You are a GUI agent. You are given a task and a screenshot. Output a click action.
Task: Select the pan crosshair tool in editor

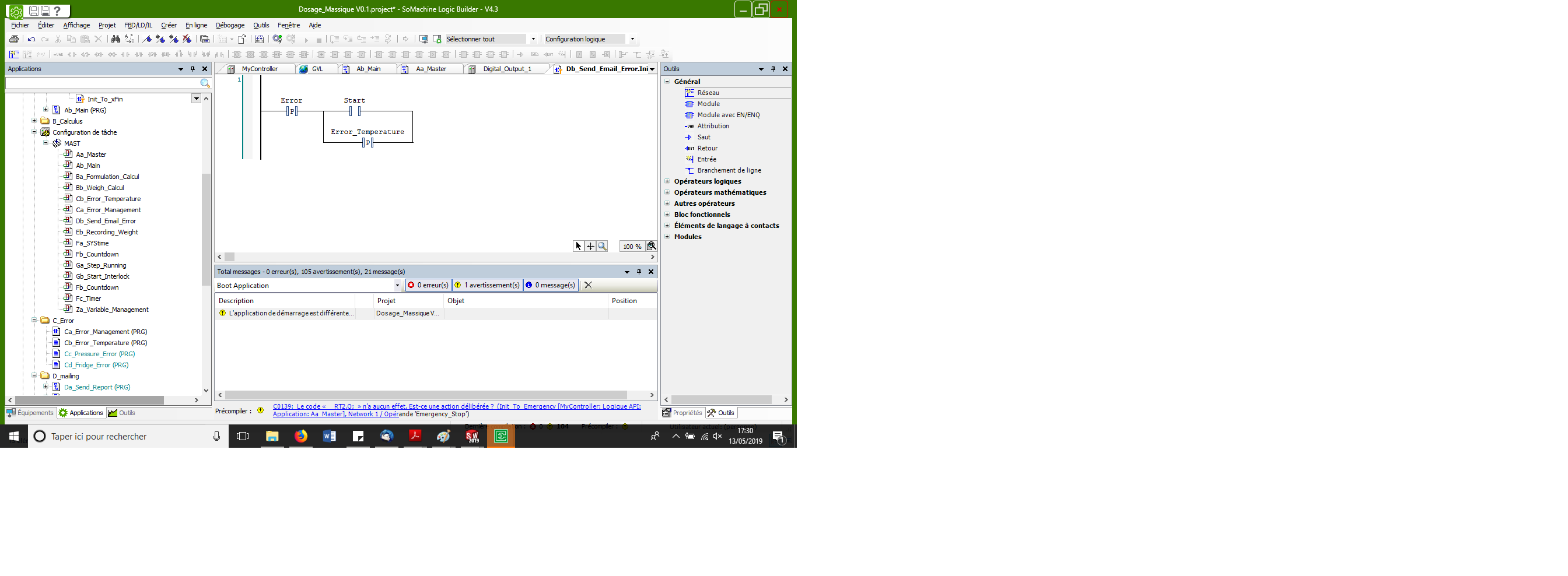(590, 247)
